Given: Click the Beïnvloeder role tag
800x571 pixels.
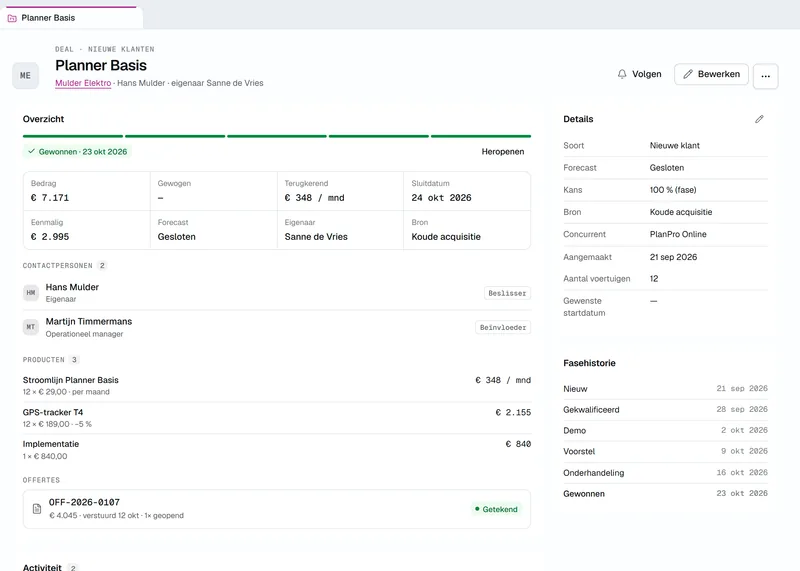Looking at the screenshot, I should [x=503, y=328].
